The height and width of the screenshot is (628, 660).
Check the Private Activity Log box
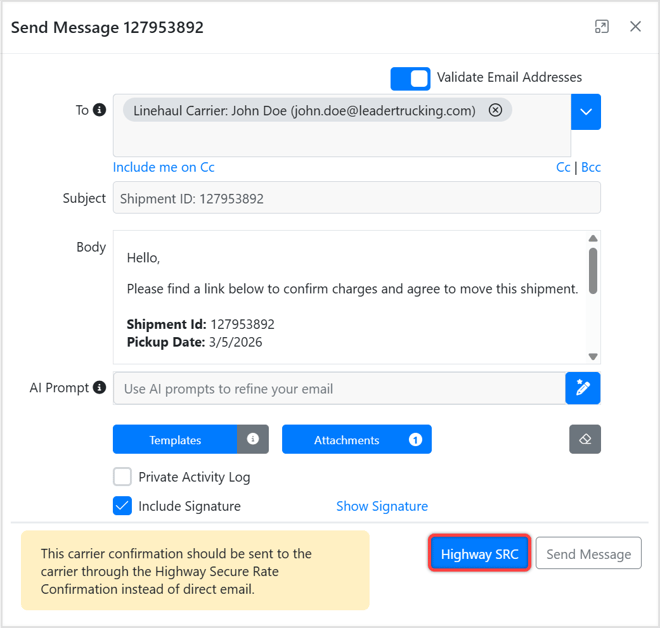tap(122, 477)
